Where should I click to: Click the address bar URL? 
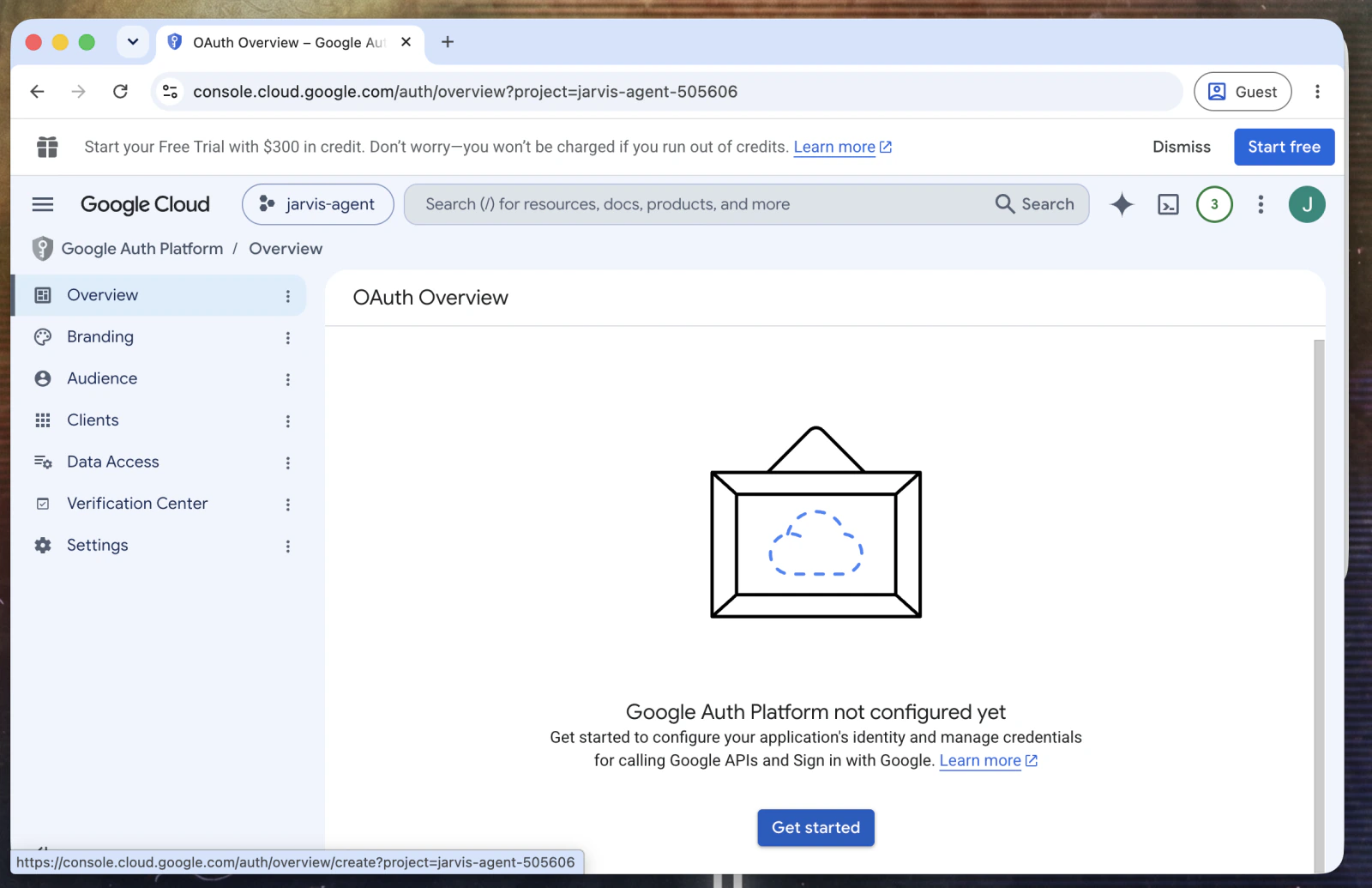click(465, 92)
